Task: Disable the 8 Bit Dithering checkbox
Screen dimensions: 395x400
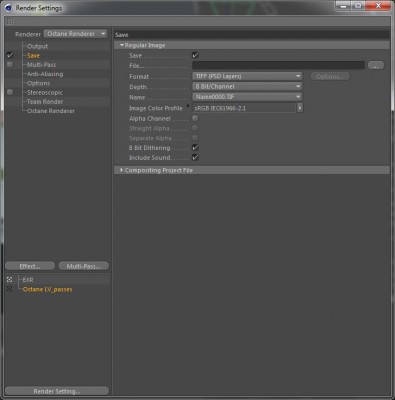Action: coord(195,147)
